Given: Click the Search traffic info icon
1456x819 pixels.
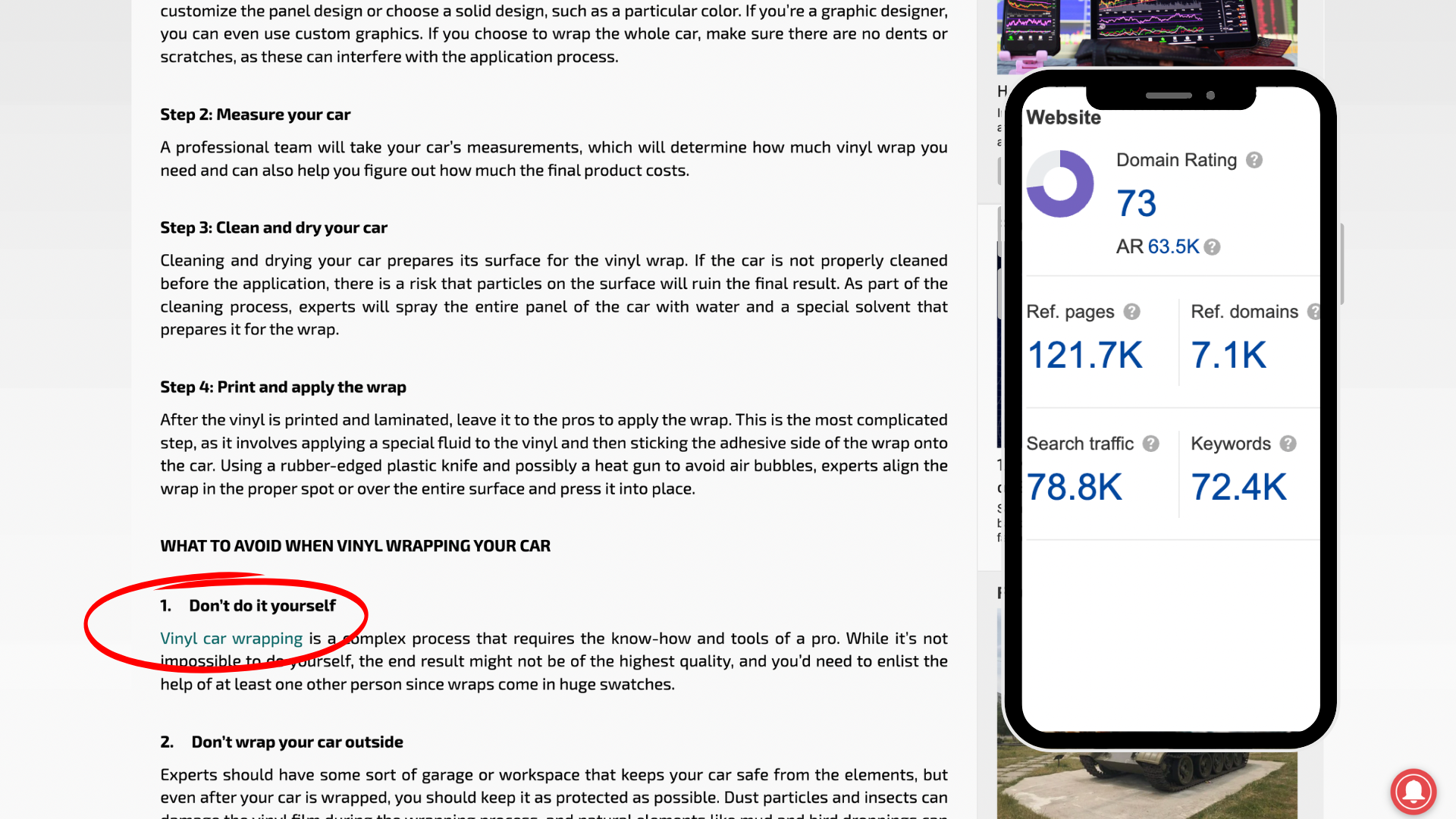Looking at the screenshot, I should [x=1150, y=443].
